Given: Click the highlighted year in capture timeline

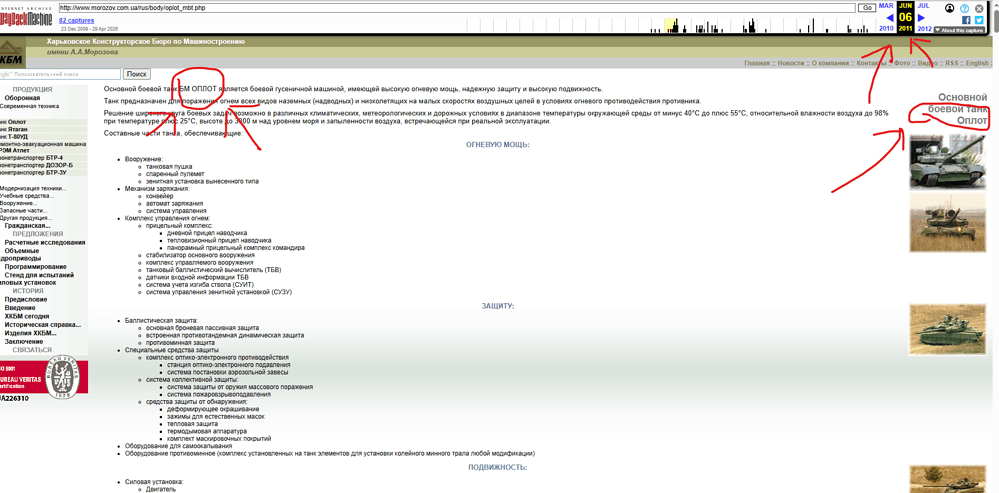Looking at the screenshot, I should [670, 25].
